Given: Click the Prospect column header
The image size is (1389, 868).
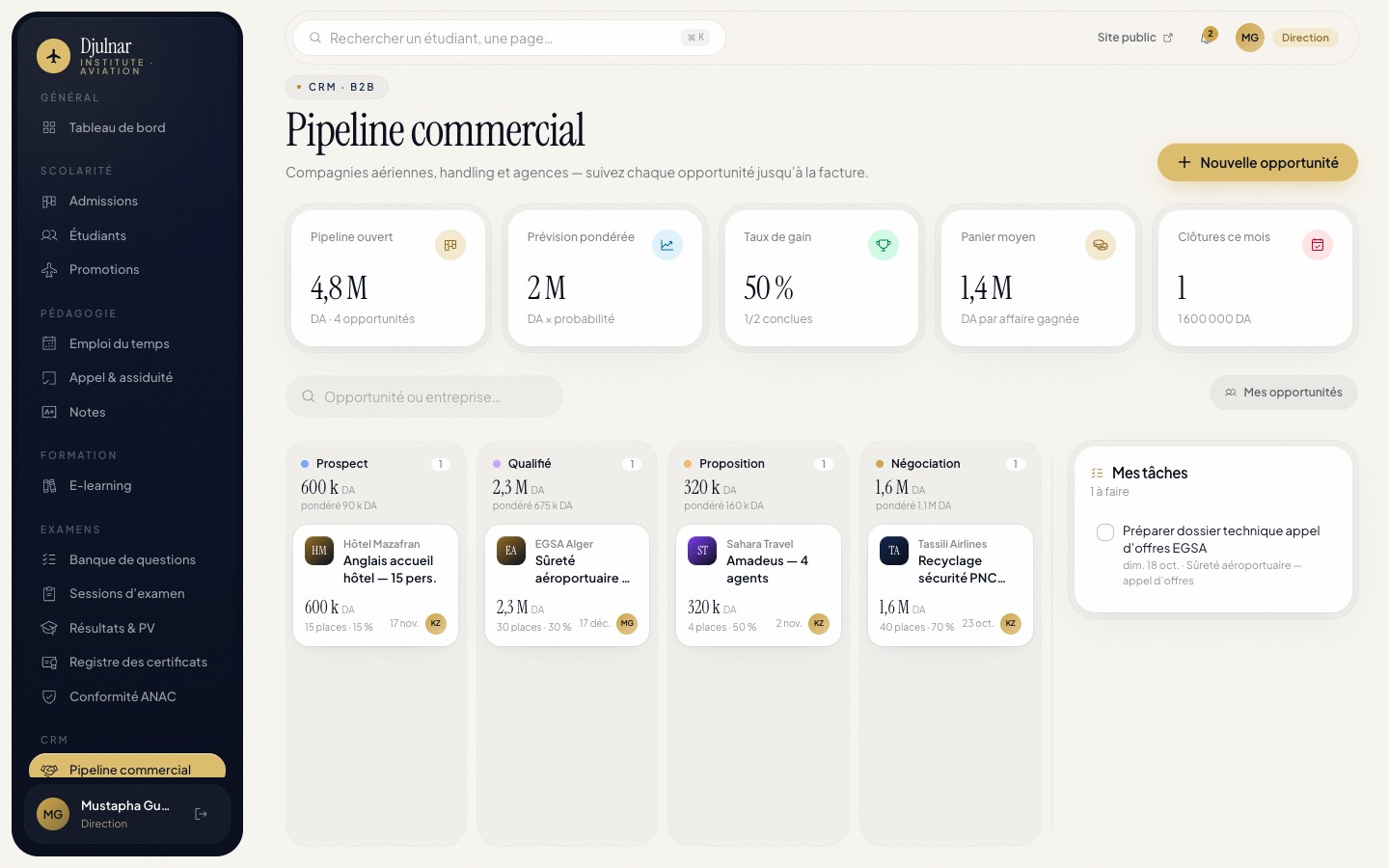Looking at the screenshot, I should pos(375,464).
